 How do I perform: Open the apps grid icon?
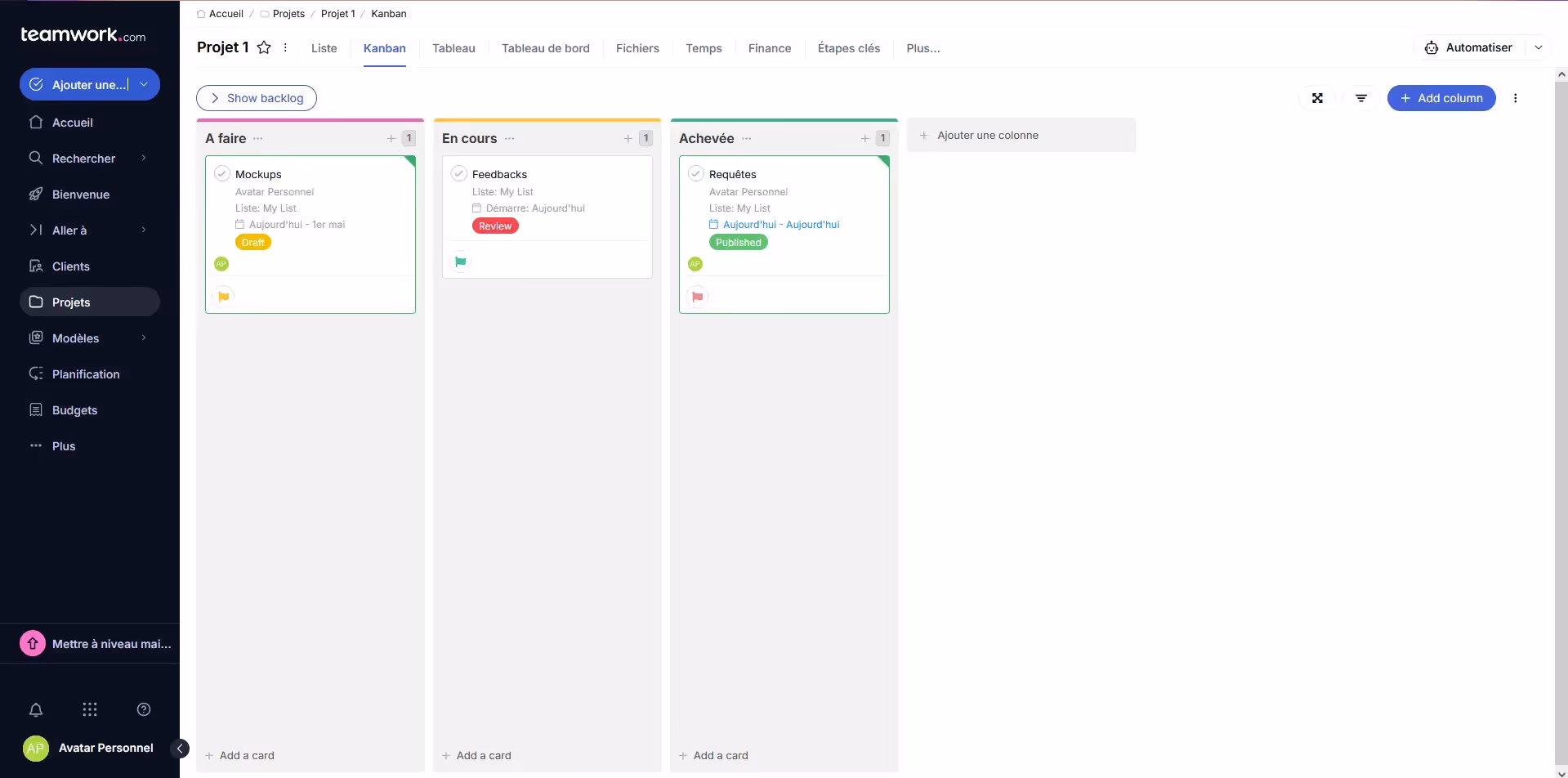point(90,709)
